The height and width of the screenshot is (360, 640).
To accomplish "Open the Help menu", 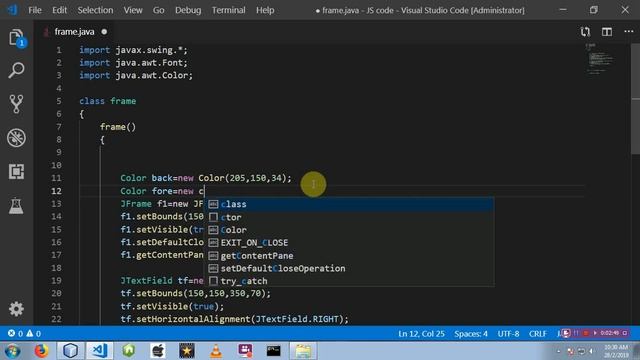I will (265, 10).
